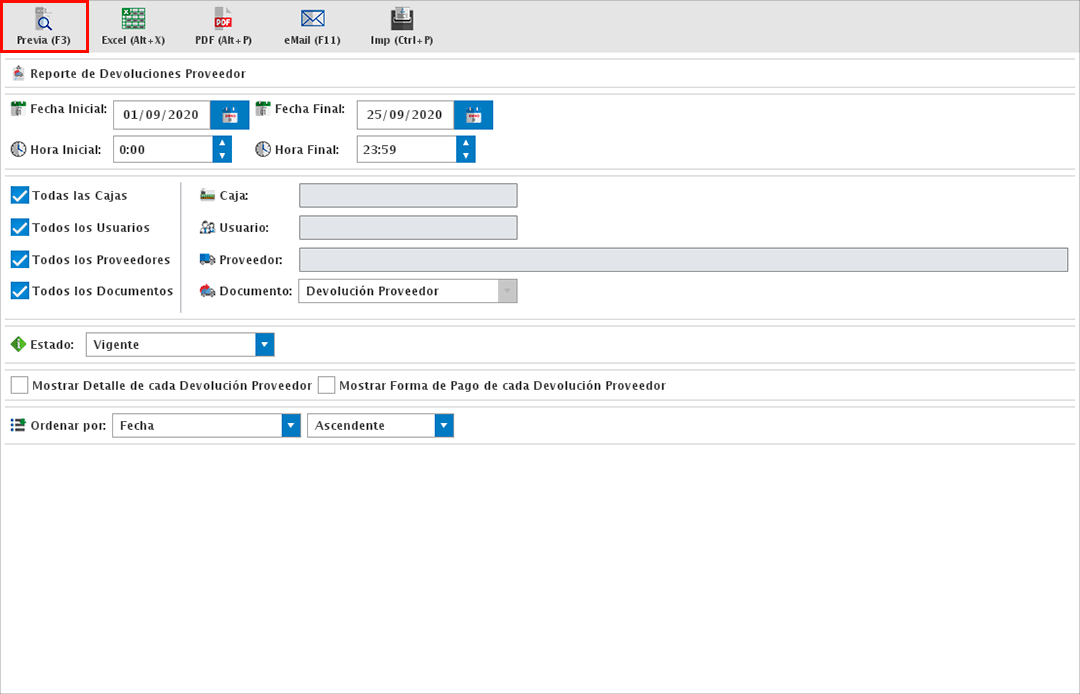Open the Fecha Inicial calendar picker
1080x694 pixels.
click(230, 115)
